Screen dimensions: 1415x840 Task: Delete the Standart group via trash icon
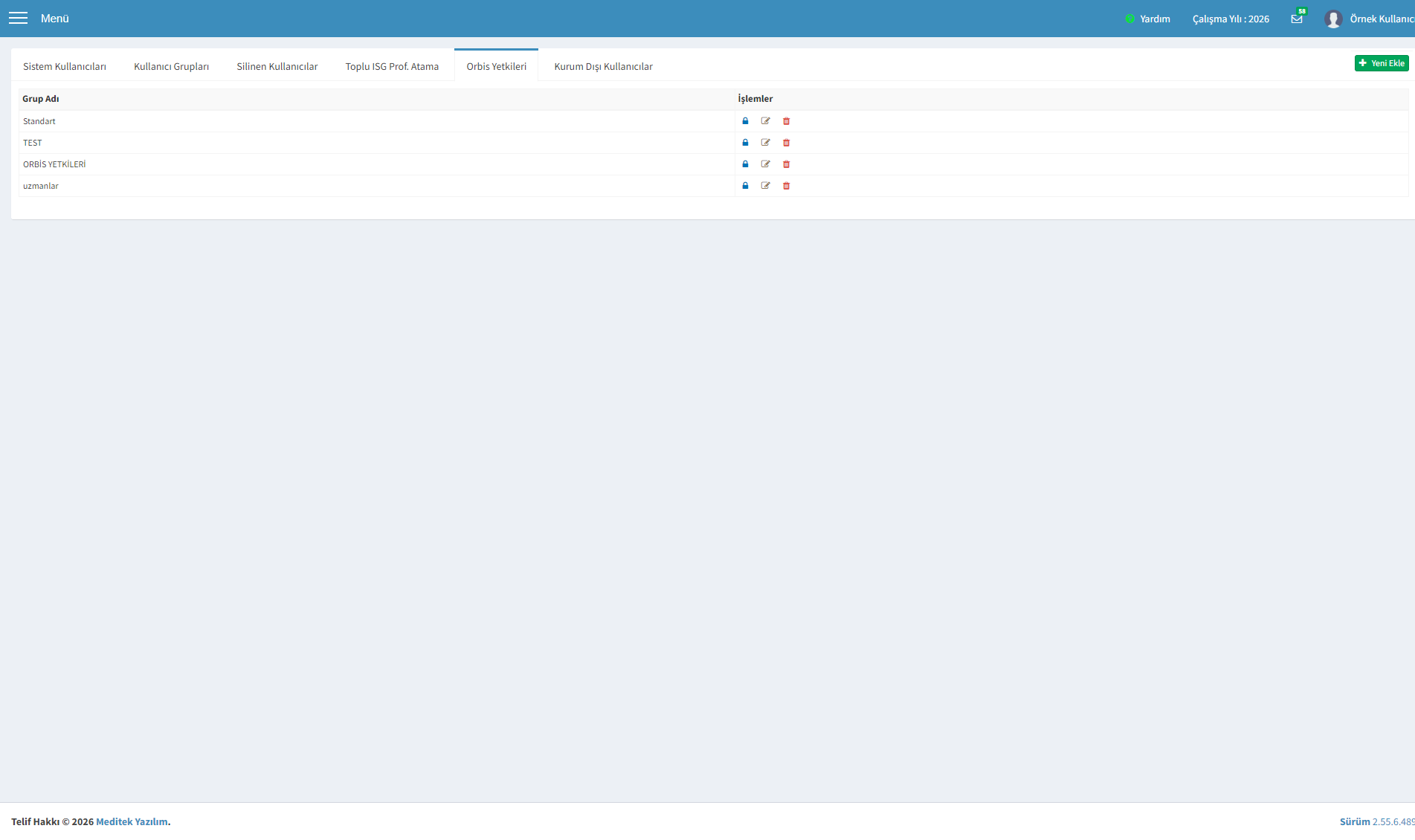(786, 121)
